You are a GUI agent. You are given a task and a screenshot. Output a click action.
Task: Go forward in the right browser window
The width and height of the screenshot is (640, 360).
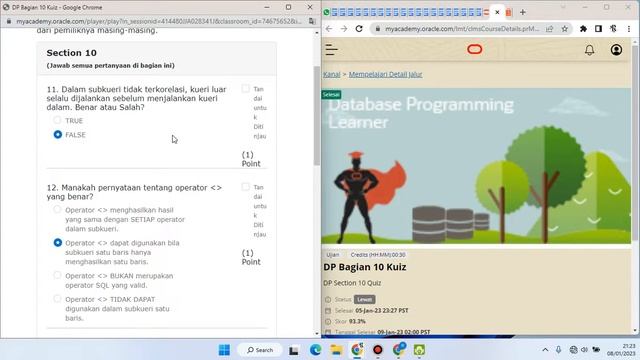tap(344, 29)
